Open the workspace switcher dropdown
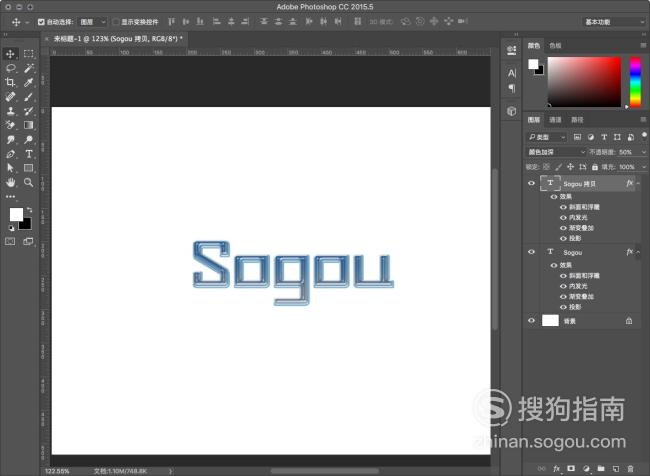The height and width of the screenshot is (476, 650). tap(614, 22)
